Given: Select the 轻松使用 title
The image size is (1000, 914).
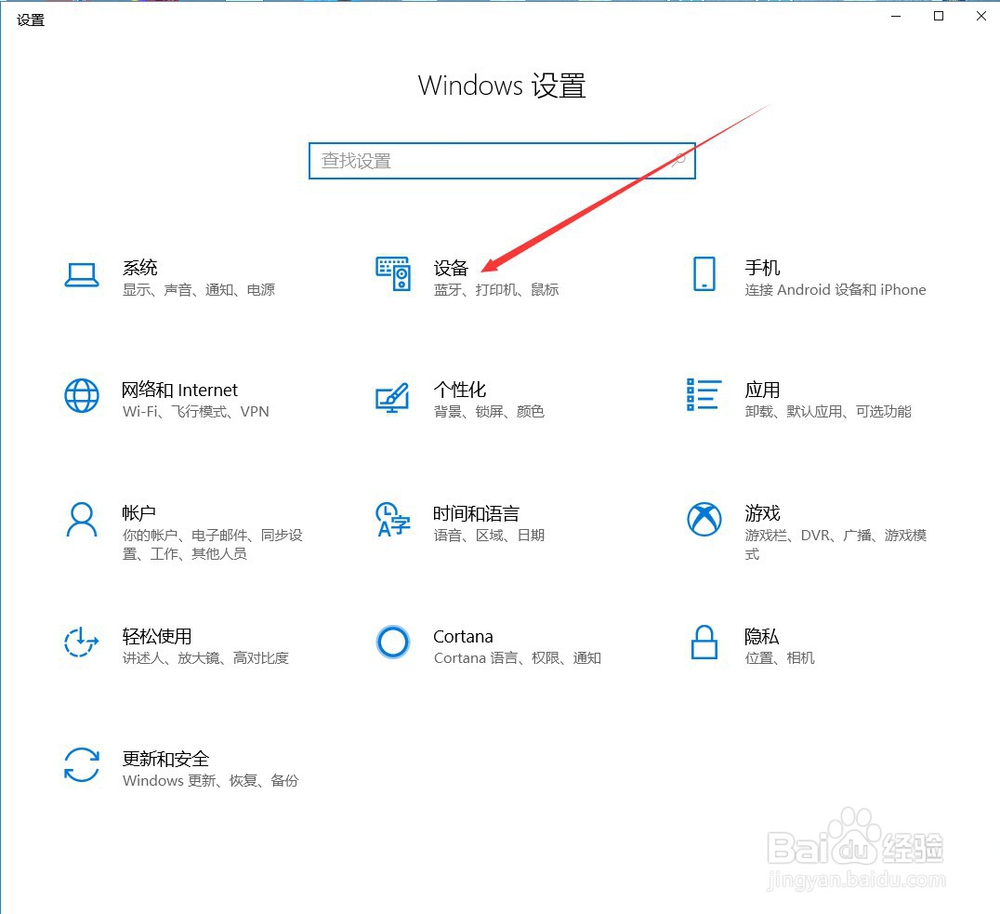Looking at the screenshot, I should click(x=157, y=636).
